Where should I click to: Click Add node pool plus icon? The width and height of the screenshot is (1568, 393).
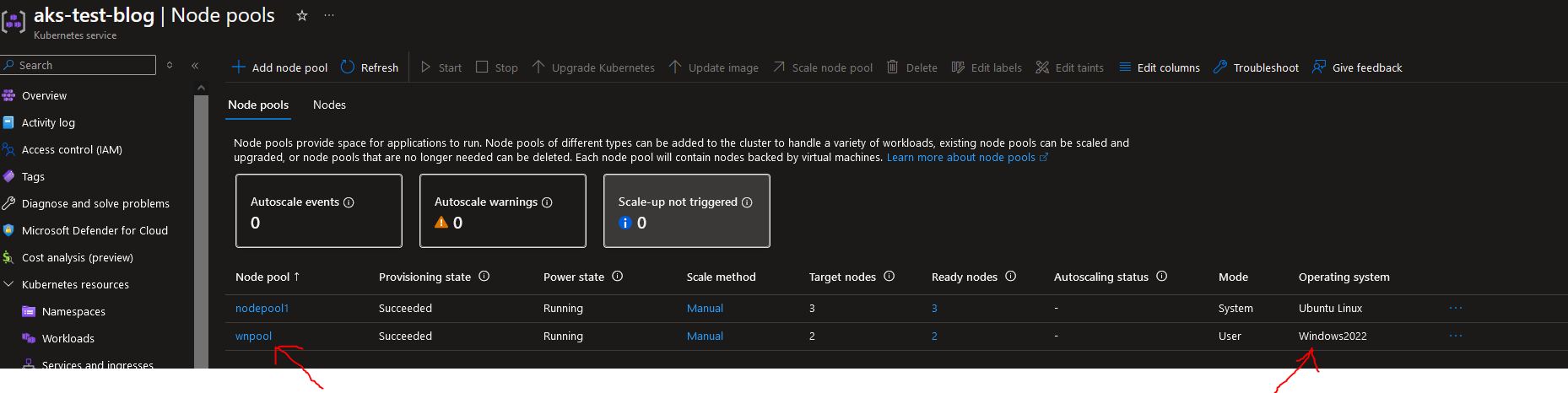click(x=239, y=67)
